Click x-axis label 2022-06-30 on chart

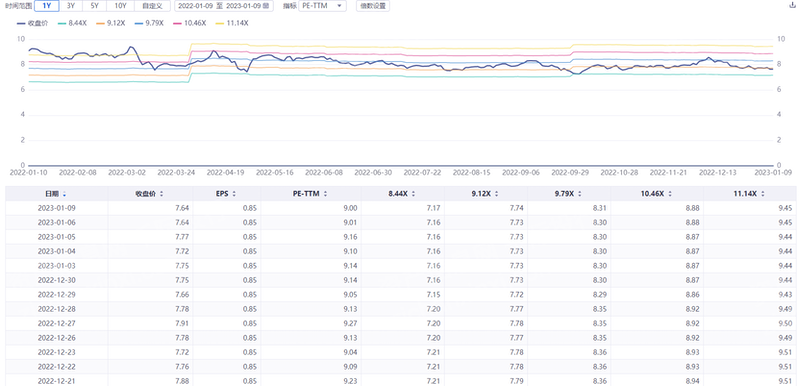[x=373, y=172]
